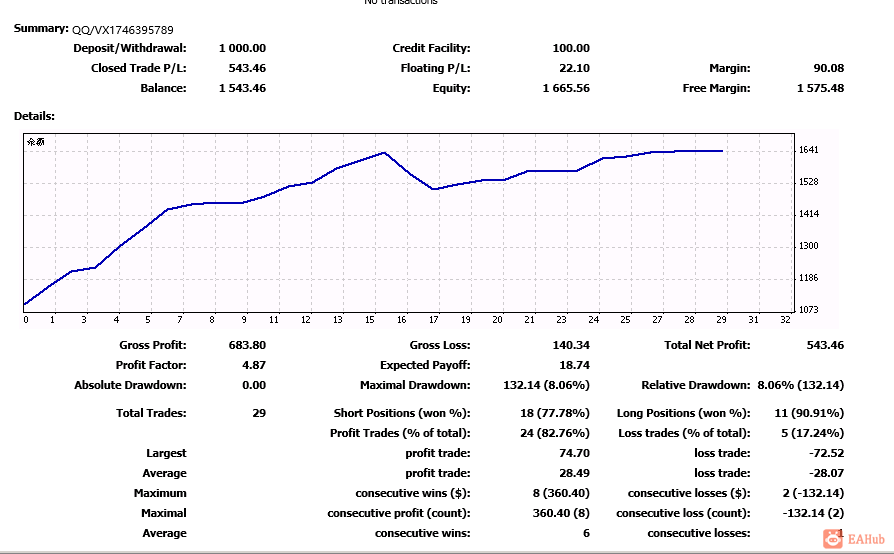Click the Free Margin label
The height and width of the screenshot is (554, 894).
716,88
